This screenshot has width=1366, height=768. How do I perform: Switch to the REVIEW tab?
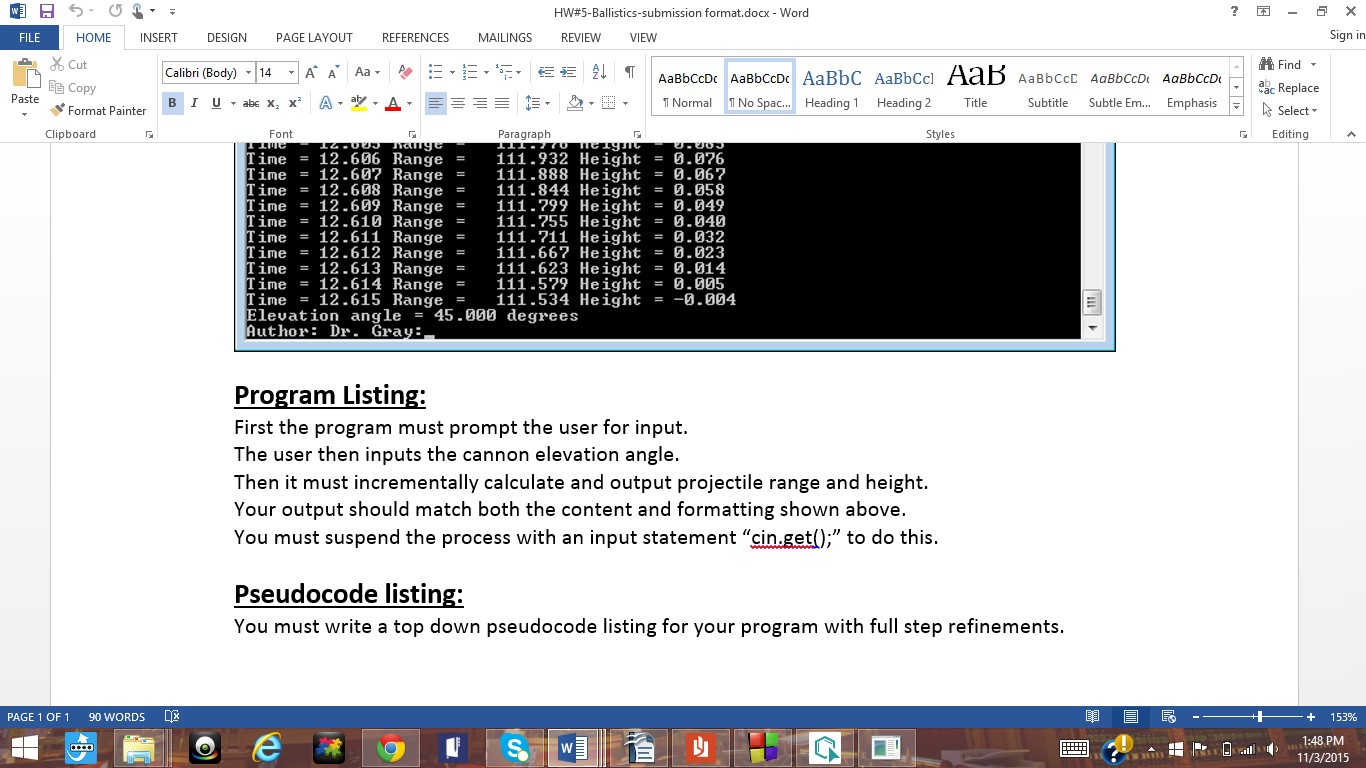[581, 38]
